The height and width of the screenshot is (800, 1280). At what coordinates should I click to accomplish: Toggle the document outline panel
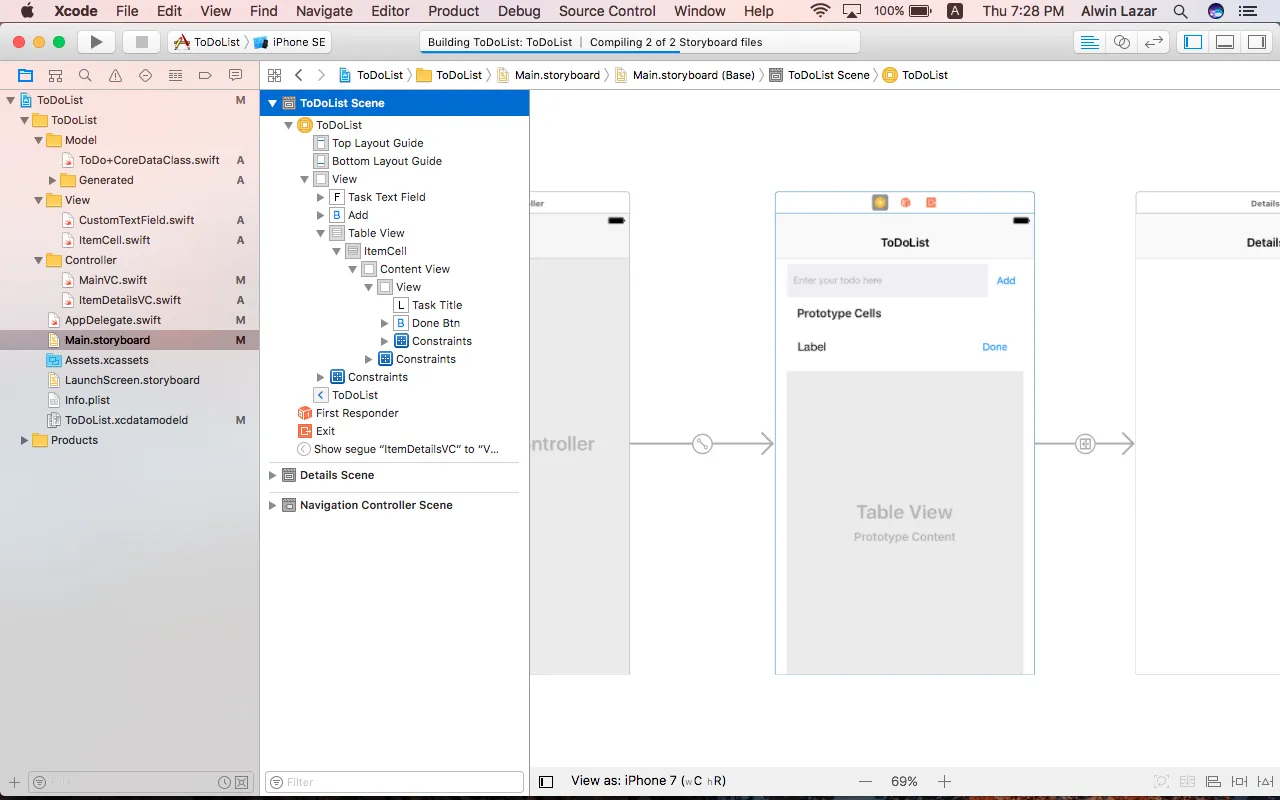click(546, 781)
